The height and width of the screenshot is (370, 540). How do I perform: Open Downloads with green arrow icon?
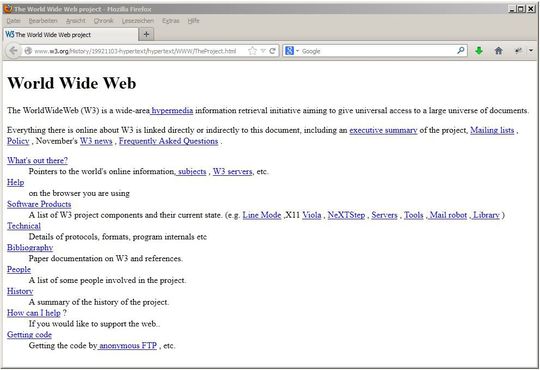point(479,51)
